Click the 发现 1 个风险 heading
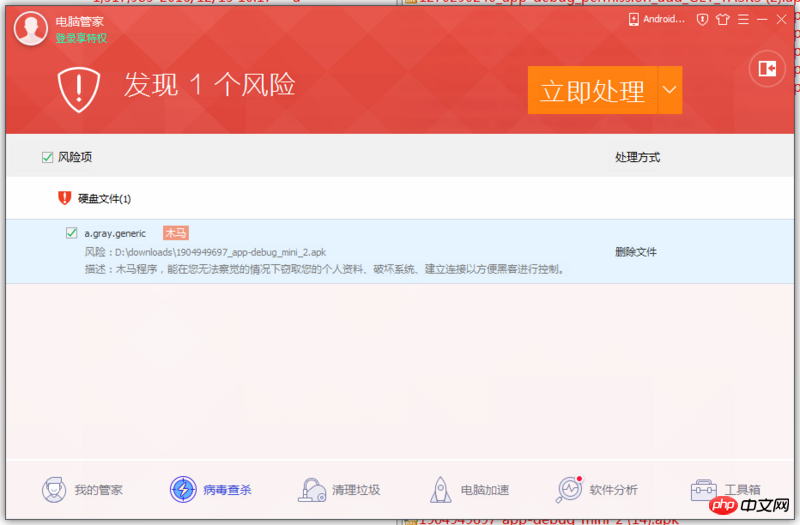 pos(210,85)
